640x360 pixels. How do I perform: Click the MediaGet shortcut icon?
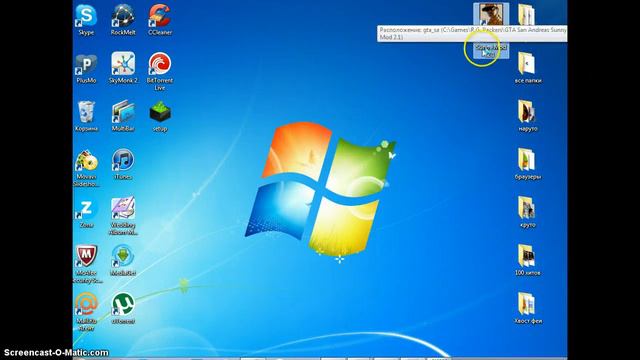pyautogui.click(x=123, y=256)
